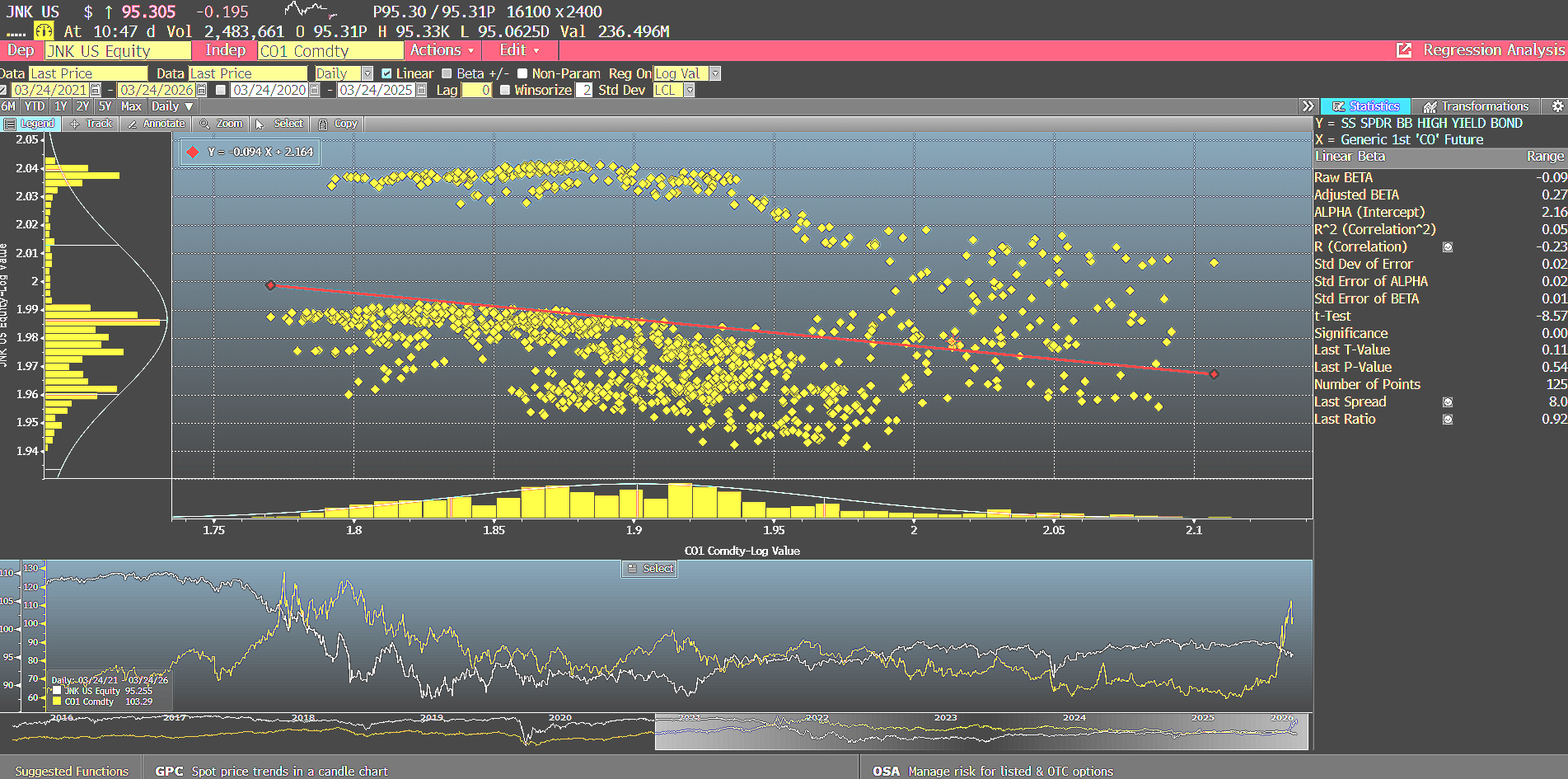This screenshot has width=1568, height=779.
Task: Click the red endpoint of the regression line on the right
Action: (1214, 374)
